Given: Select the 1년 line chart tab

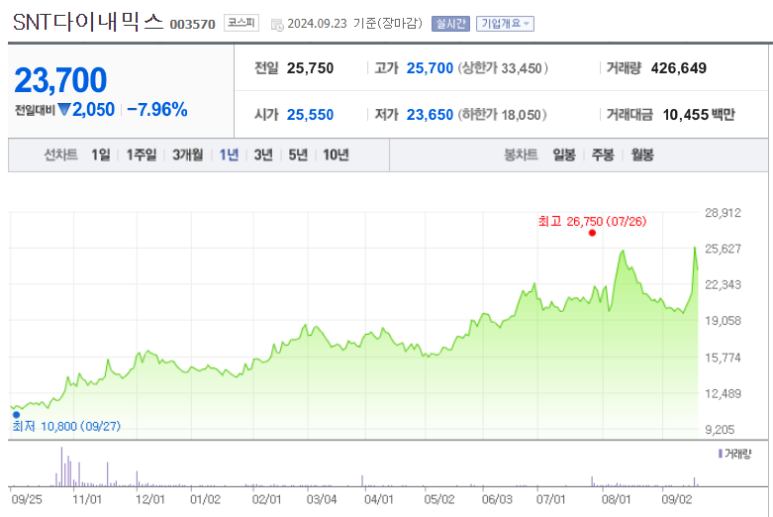Looking at the screenshot, I should tap(229, 155).
